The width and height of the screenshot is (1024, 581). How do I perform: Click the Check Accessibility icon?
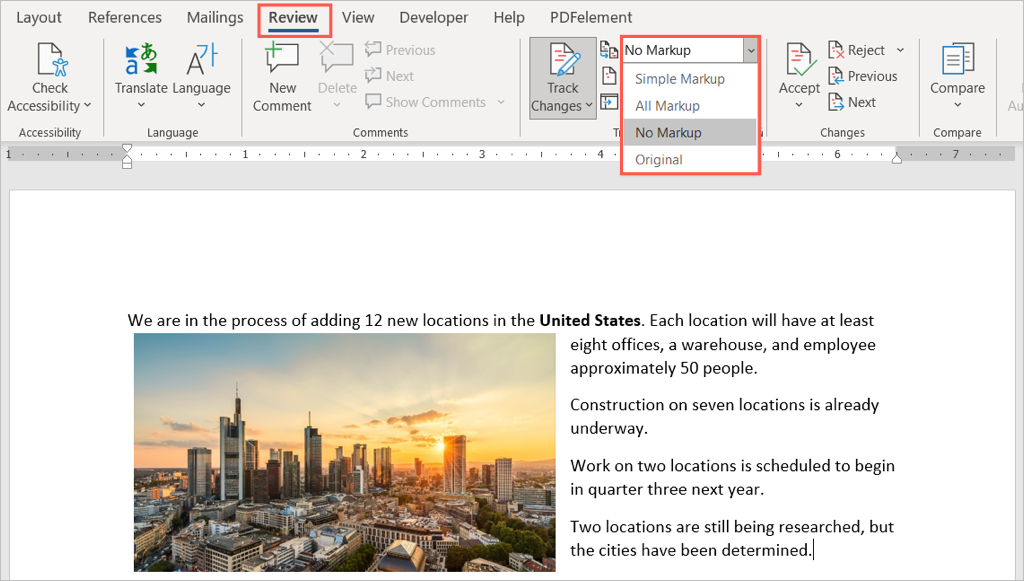click(50, 62)
